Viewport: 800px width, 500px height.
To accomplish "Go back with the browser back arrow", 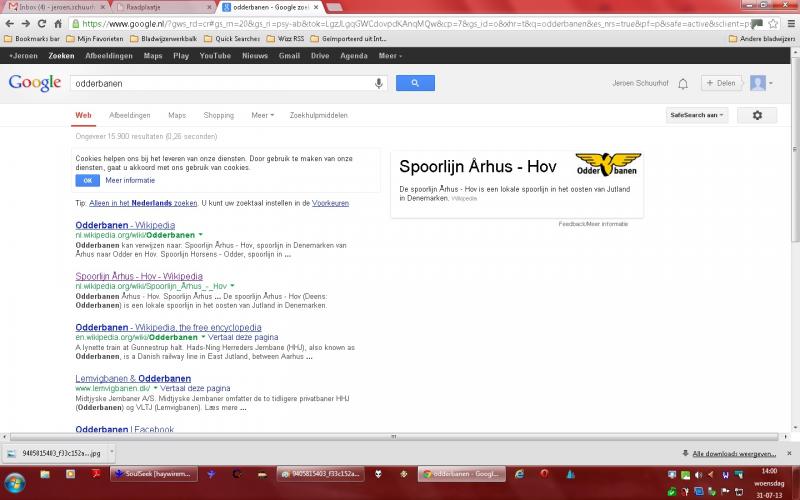I will coord(9,23).
